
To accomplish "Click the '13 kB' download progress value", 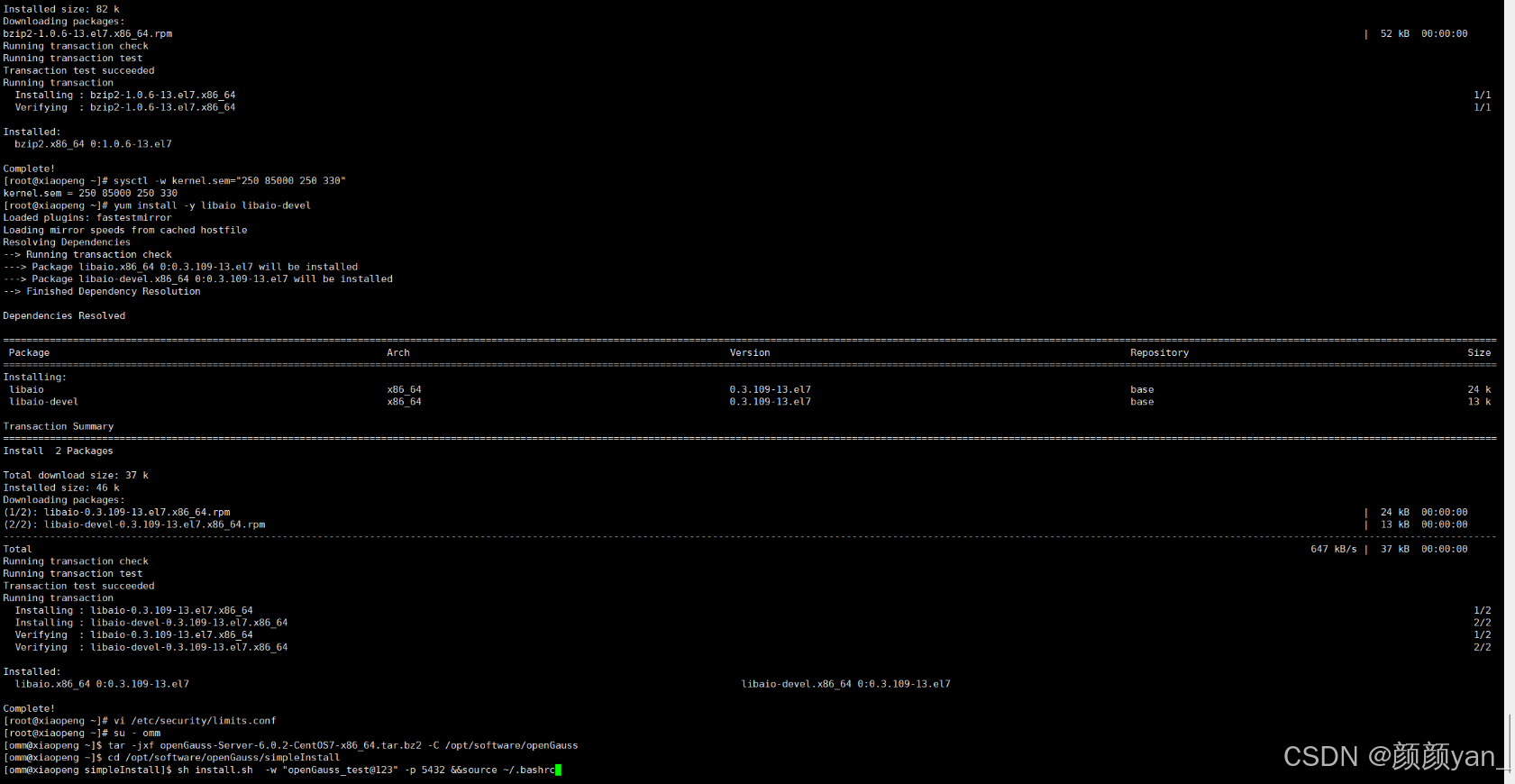I will click(x=1394, y=524).
